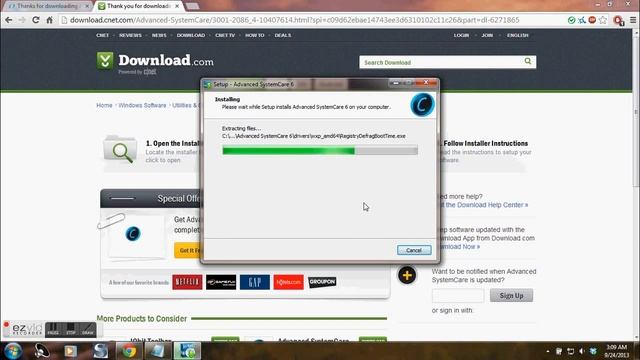Click the Hotels.com brand logo
The image size is (640, 360).
coord(289,282)
